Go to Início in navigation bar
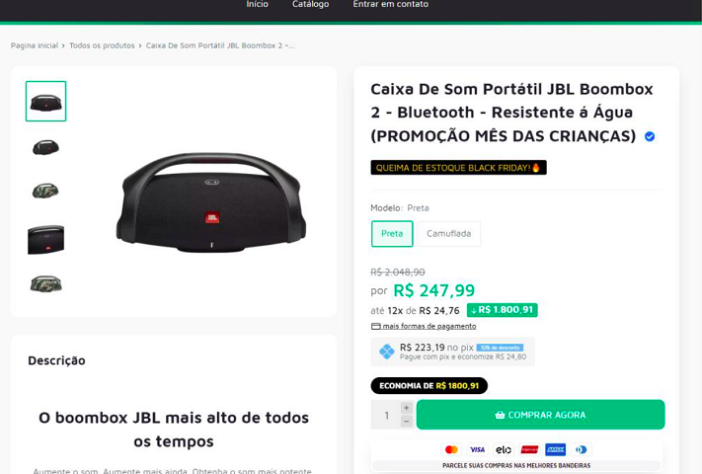 pyautogui.click(x=257, y=4)
